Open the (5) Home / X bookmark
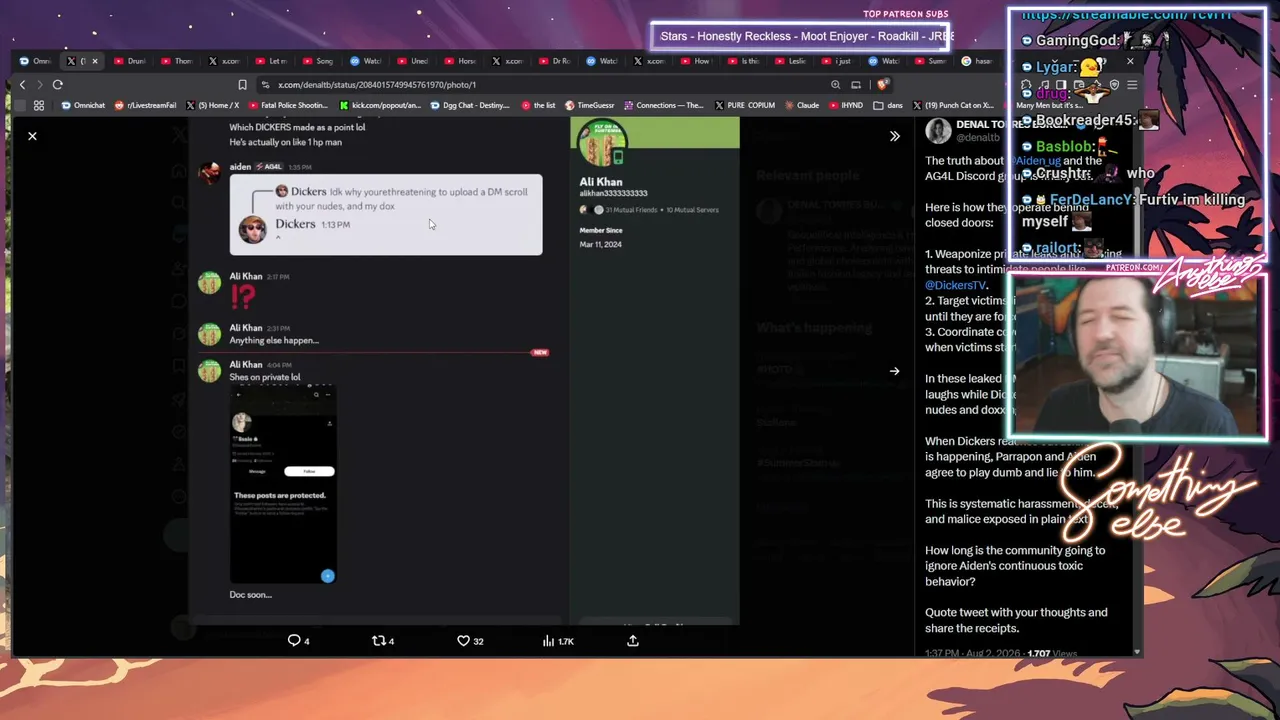The image size is (1280, 720). 212,105
